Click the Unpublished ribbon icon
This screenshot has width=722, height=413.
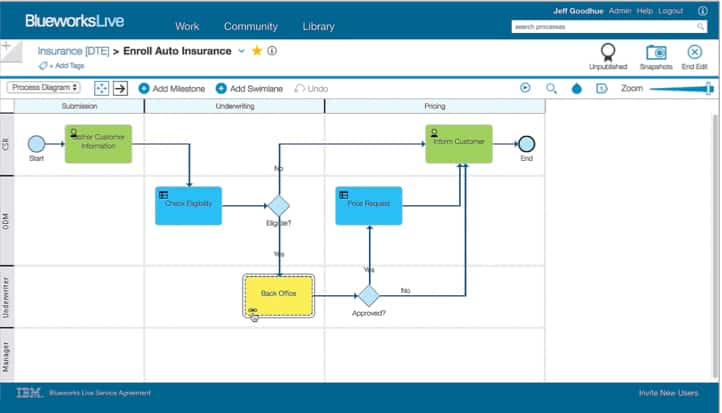click(608, 52)
